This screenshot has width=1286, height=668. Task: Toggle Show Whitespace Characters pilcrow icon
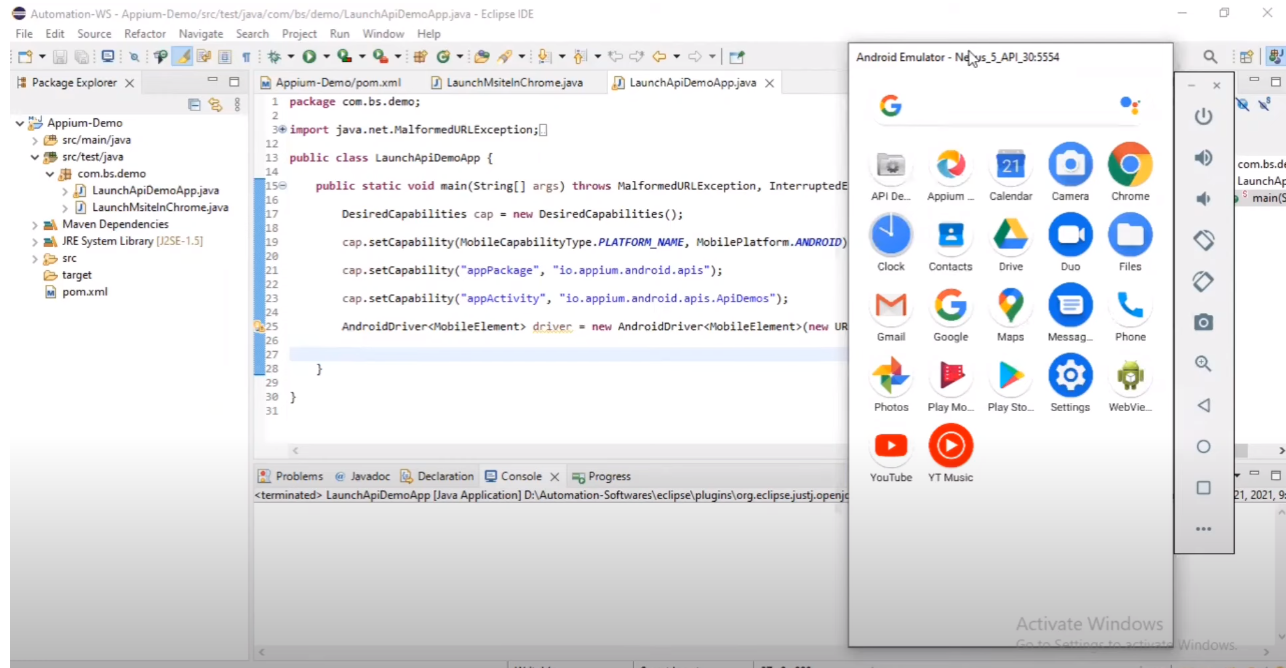[246, 57]
